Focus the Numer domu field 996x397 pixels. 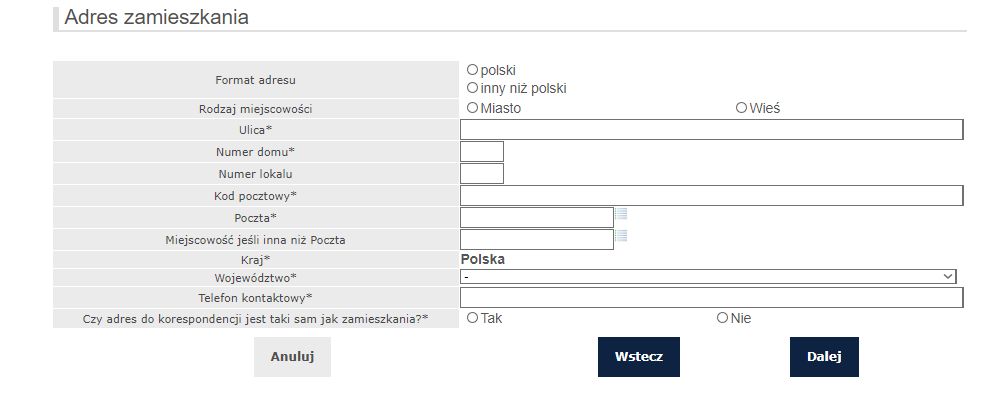pos(481,152)
